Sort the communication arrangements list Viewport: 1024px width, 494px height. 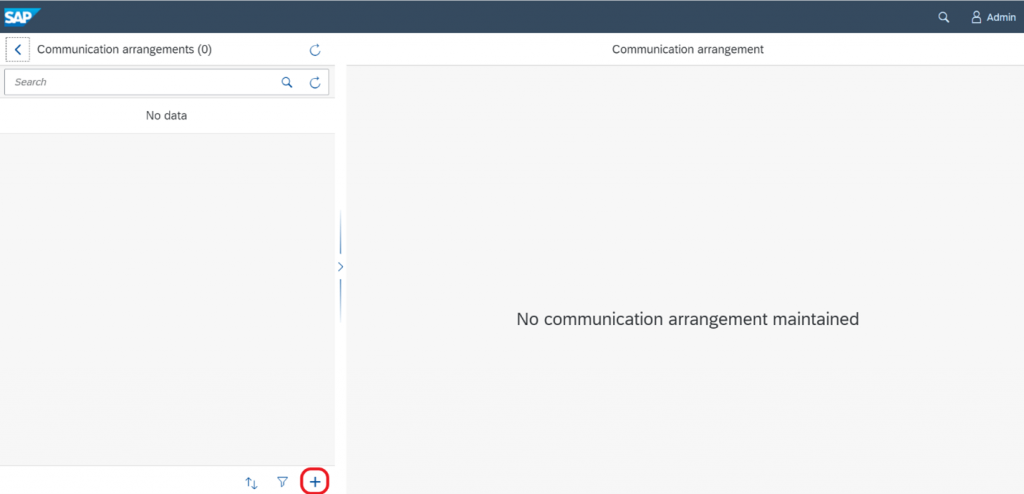(x=251, y=483)
